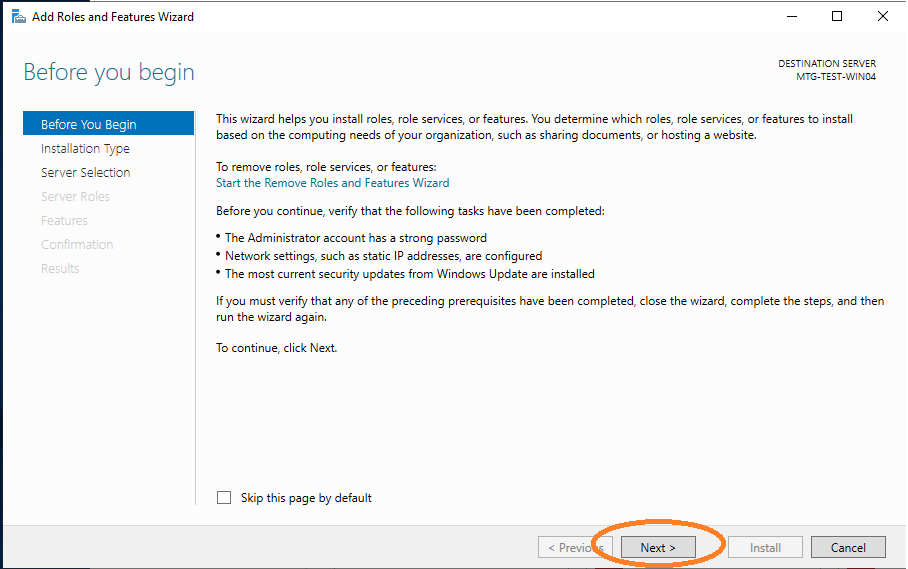Cancel the wizard

[x=847, y=547]
